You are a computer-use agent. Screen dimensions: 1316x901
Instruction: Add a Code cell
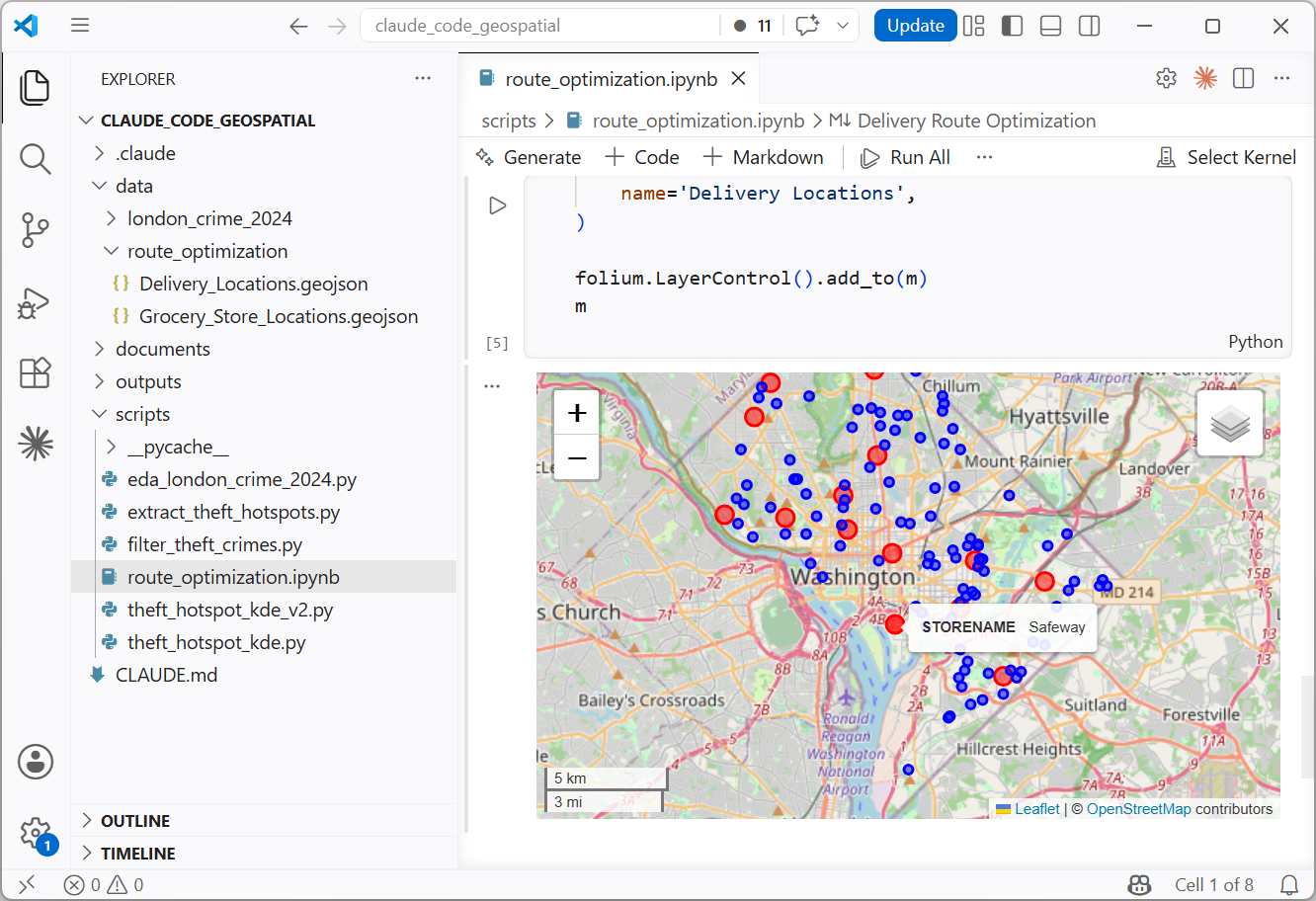(x=642, y=157)
